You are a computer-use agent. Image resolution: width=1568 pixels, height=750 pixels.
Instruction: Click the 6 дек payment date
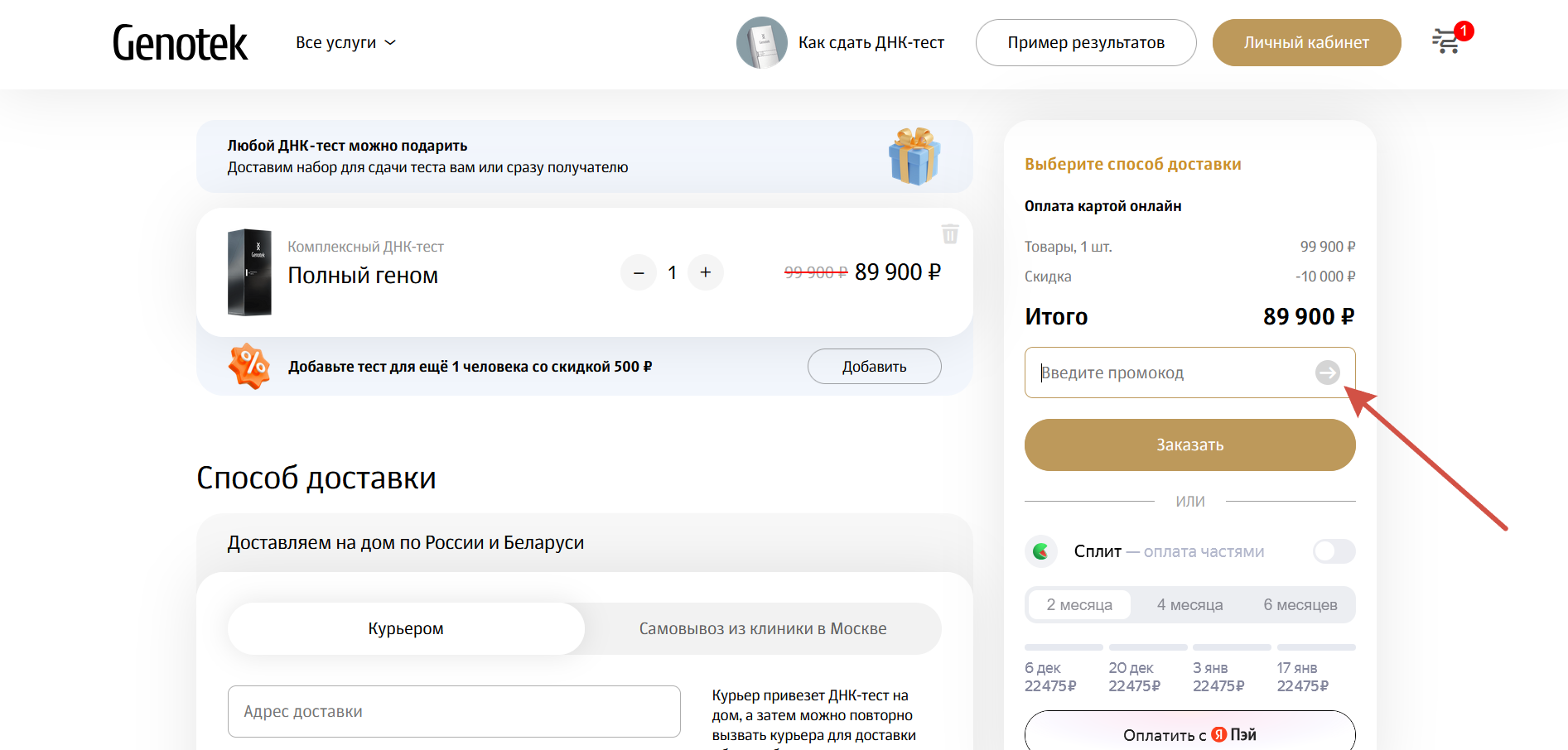tap(1043, 668)
